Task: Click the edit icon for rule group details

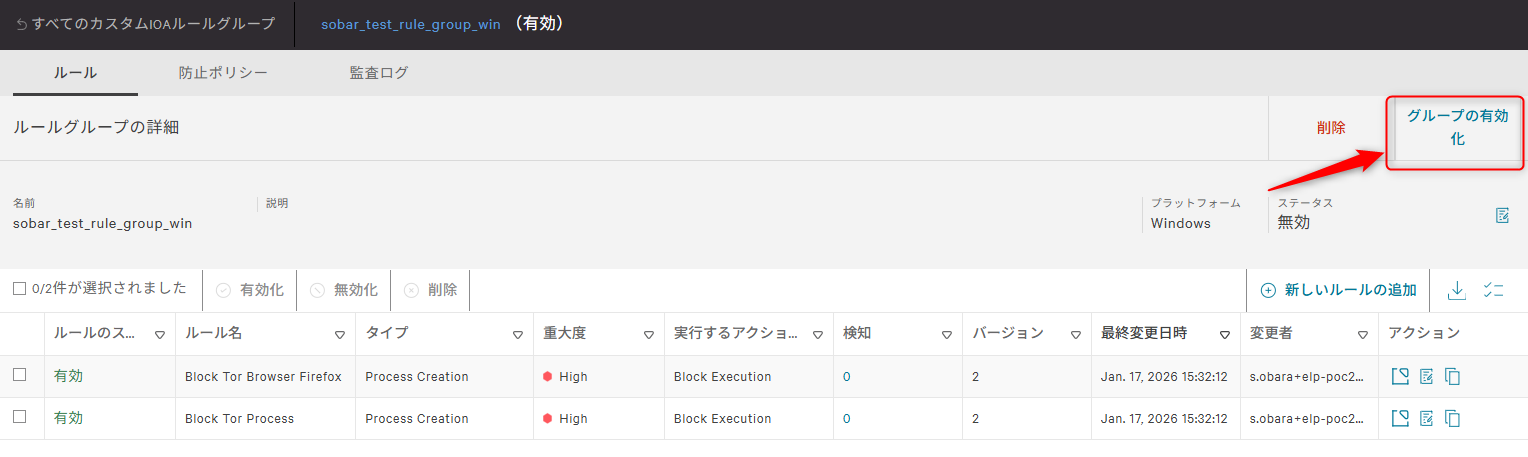Action: click(1502, 215)
